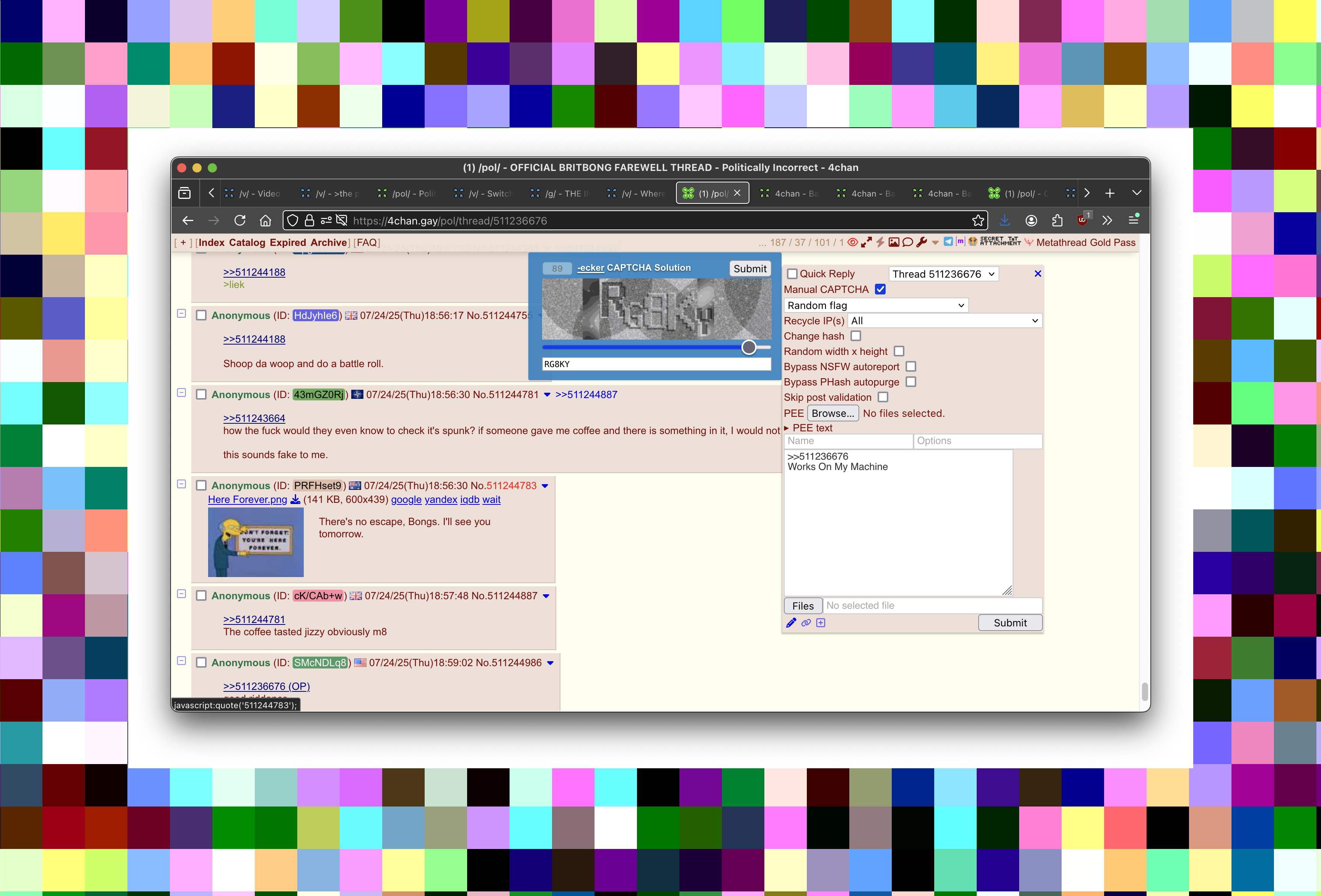Open the FAQ navigation link
Viewport: 1321px width, 896px height.
pyautogui.click(x=366, y=242)
